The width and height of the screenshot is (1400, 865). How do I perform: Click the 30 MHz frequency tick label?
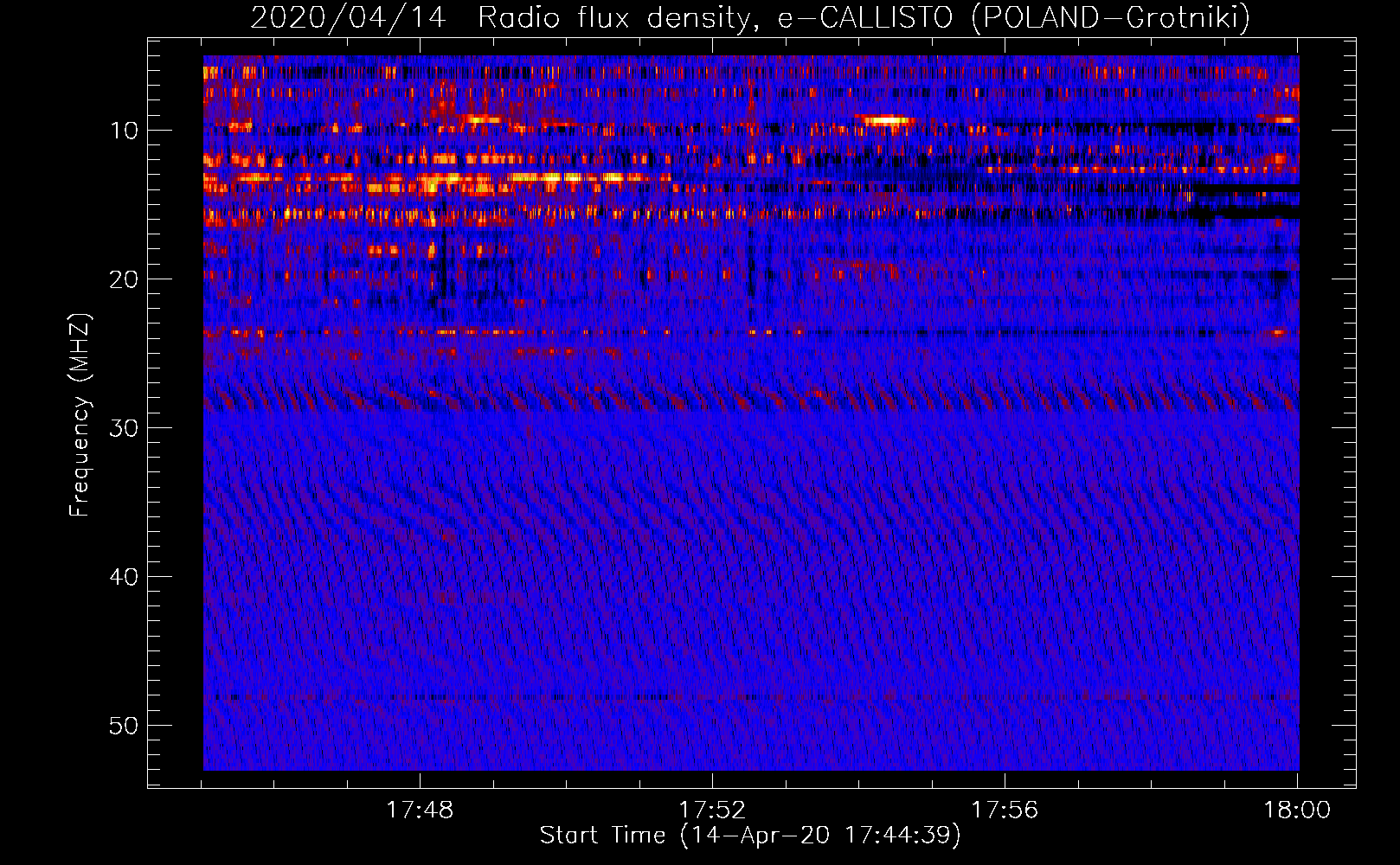[x=124, y=428]
